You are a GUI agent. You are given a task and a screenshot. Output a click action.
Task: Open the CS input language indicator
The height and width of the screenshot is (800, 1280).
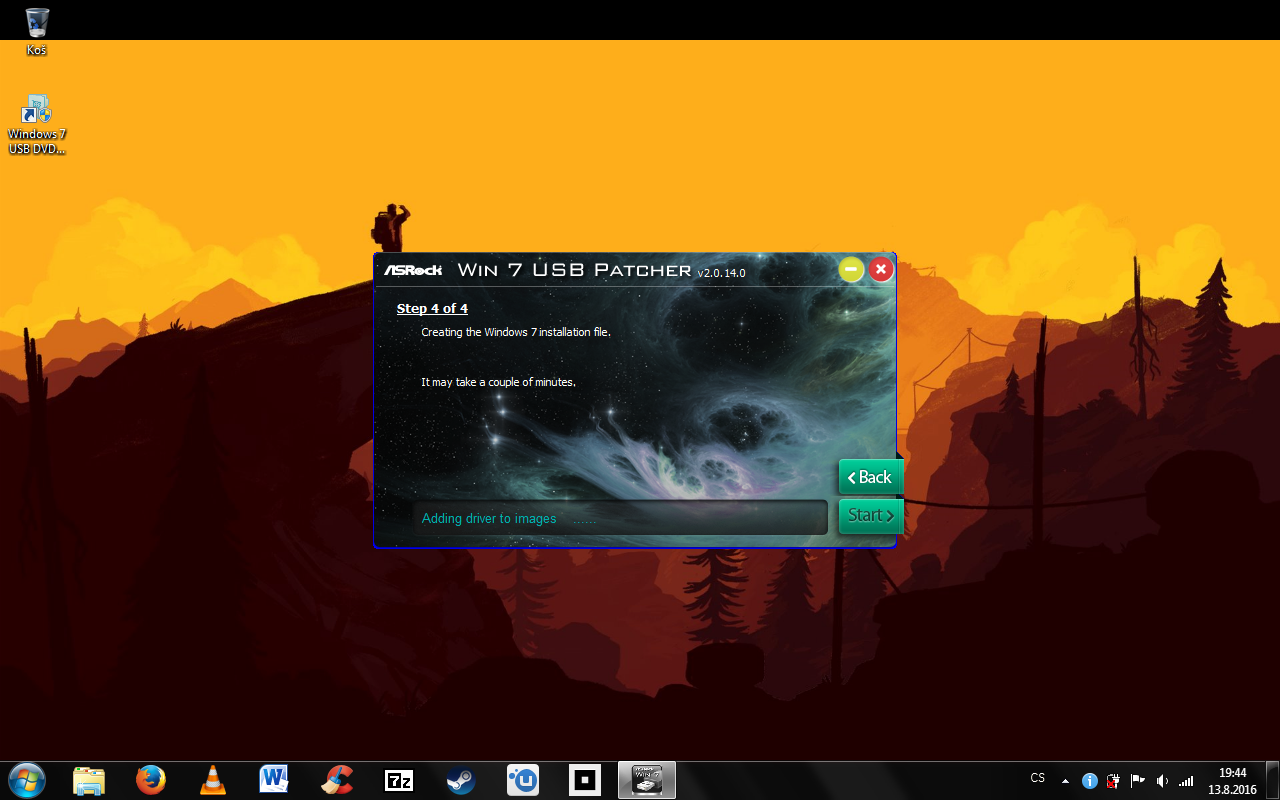(x=1038, y=779)
